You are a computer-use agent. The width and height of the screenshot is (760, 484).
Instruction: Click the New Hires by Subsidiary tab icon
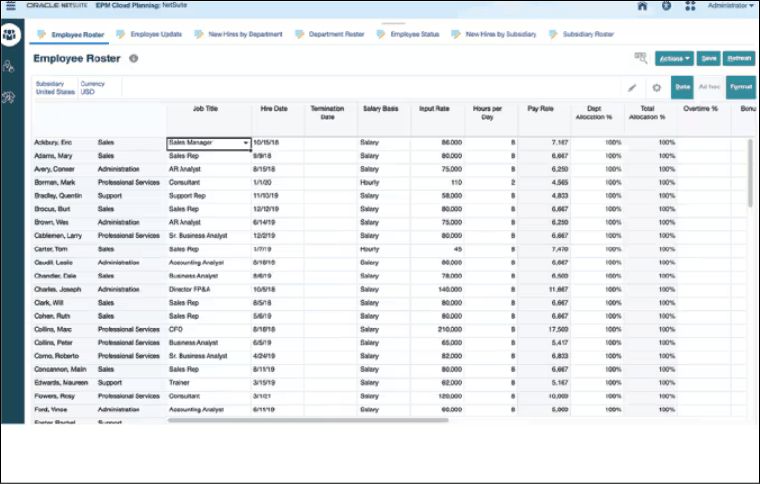456,34
